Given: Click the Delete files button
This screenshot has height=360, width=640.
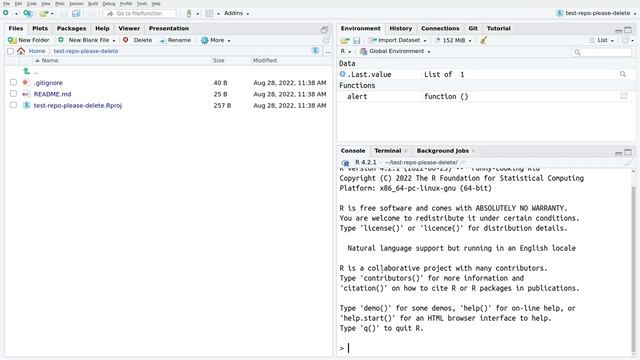Looking at the screenshot, I should tap(138, 40).
